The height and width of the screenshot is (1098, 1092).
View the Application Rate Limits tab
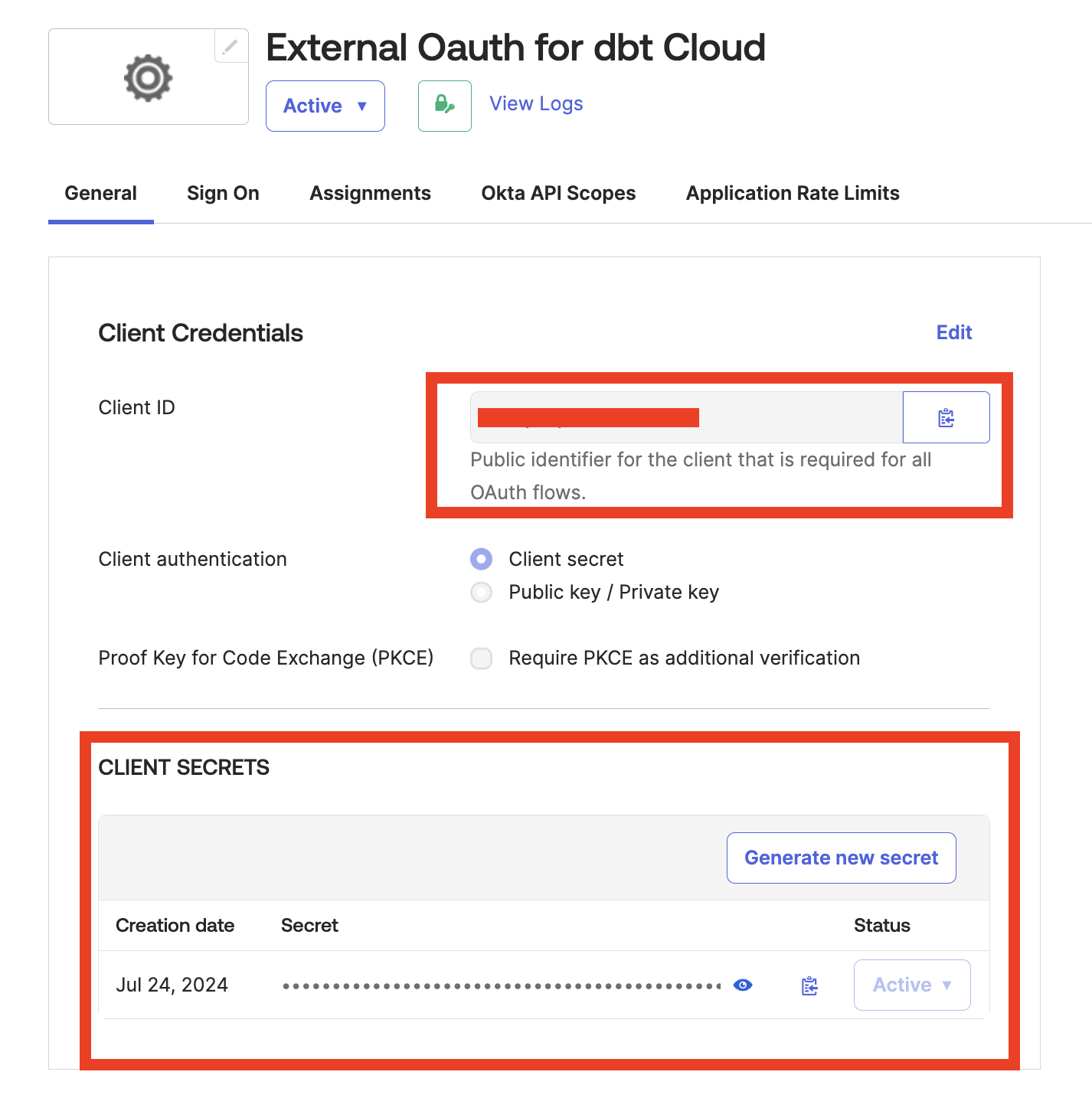tap(792, 193)
